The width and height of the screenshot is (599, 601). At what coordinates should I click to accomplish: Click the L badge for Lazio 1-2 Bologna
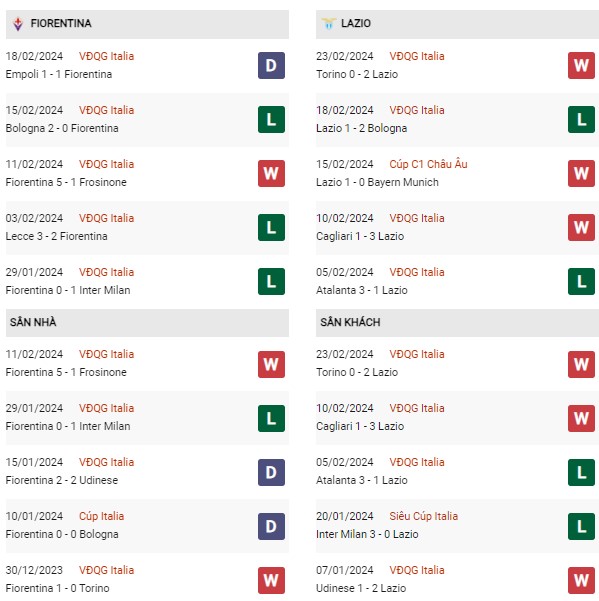[x=581, y=120]
